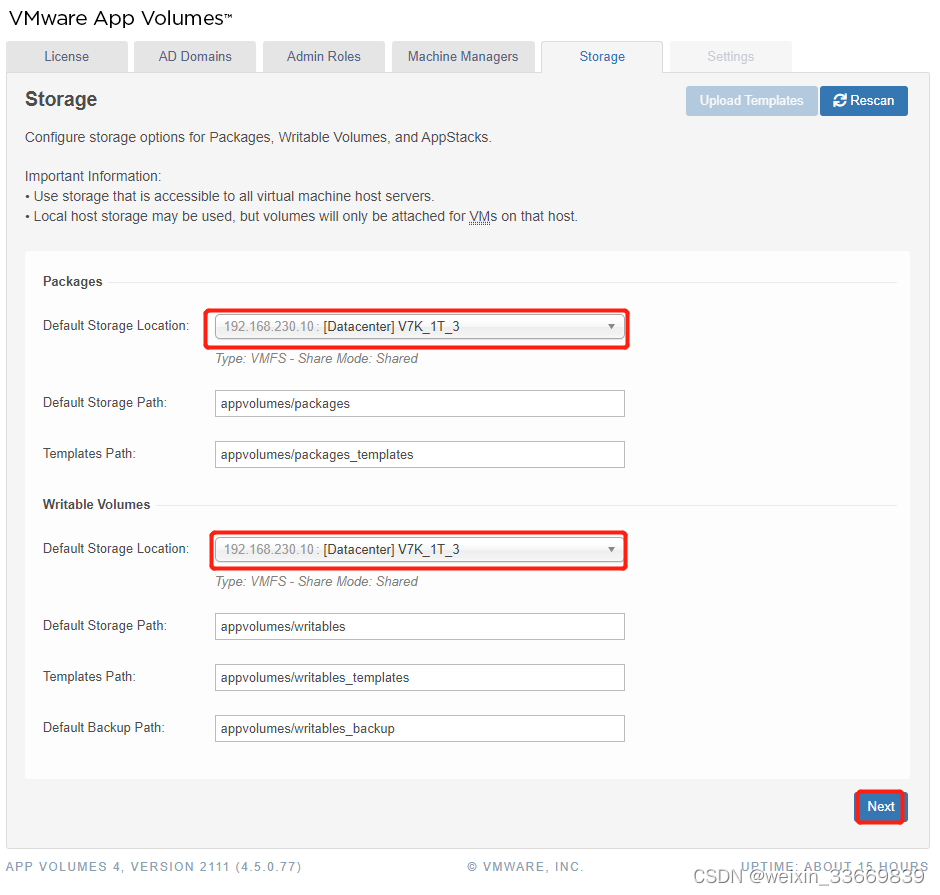
Task: Focus Writable Volumes Default Storage Path field
Action: pyautogui.click(x=419, y=627)
